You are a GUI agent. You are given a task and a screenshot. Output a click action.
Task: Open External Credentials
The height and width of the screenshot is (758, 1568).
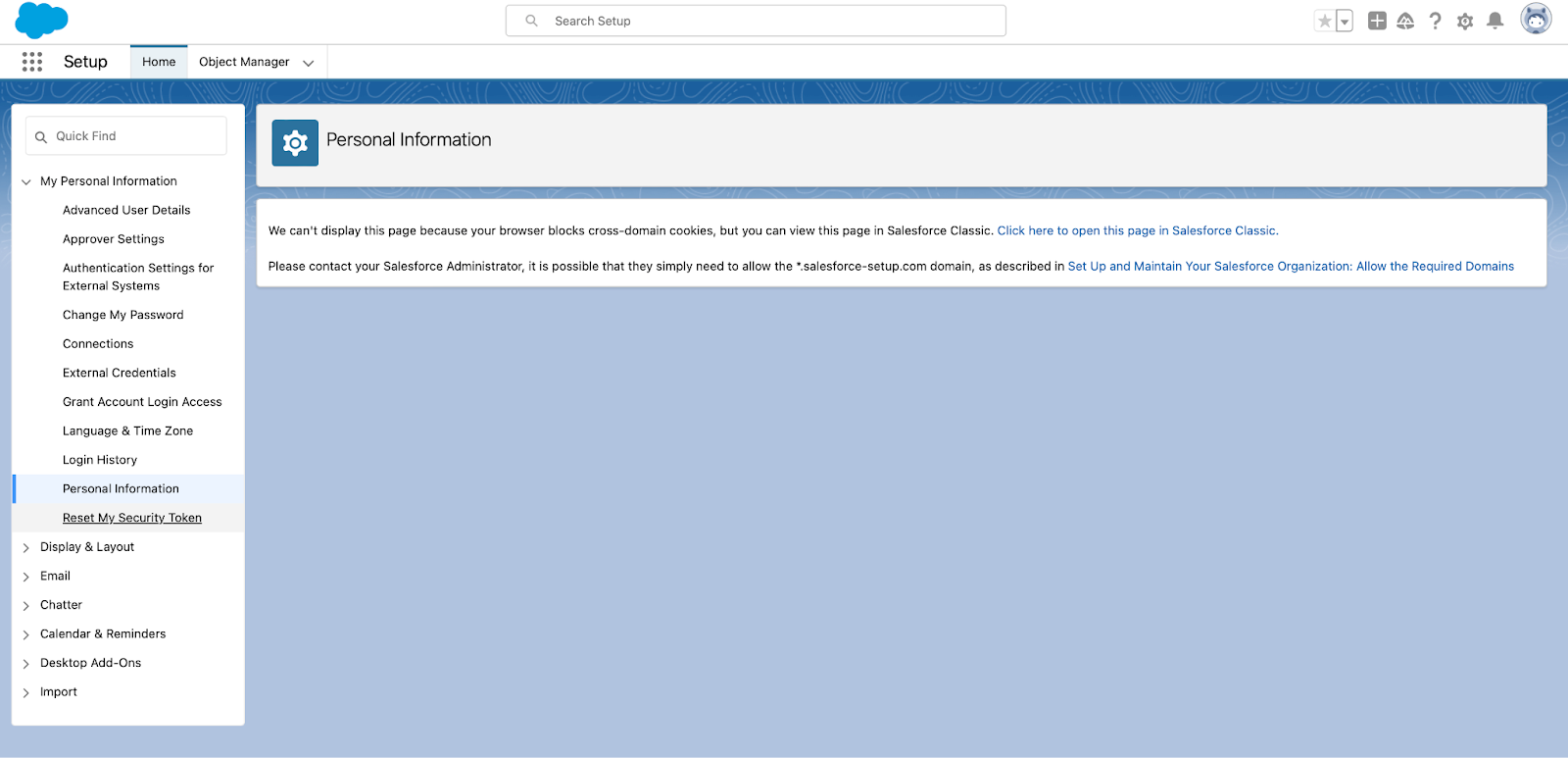(120, 373)
